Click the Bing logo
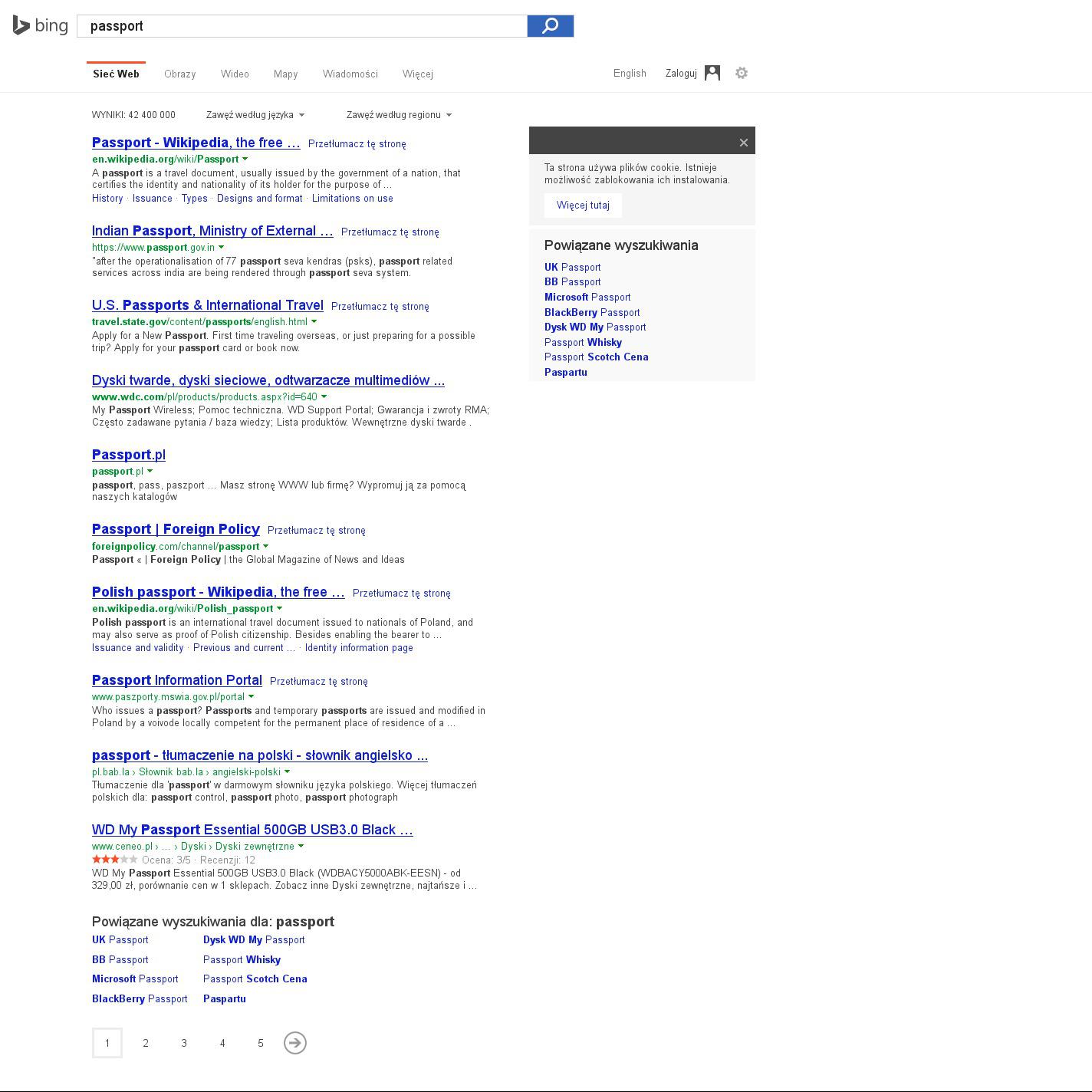1092x1092 pixels. coord(40,25)
